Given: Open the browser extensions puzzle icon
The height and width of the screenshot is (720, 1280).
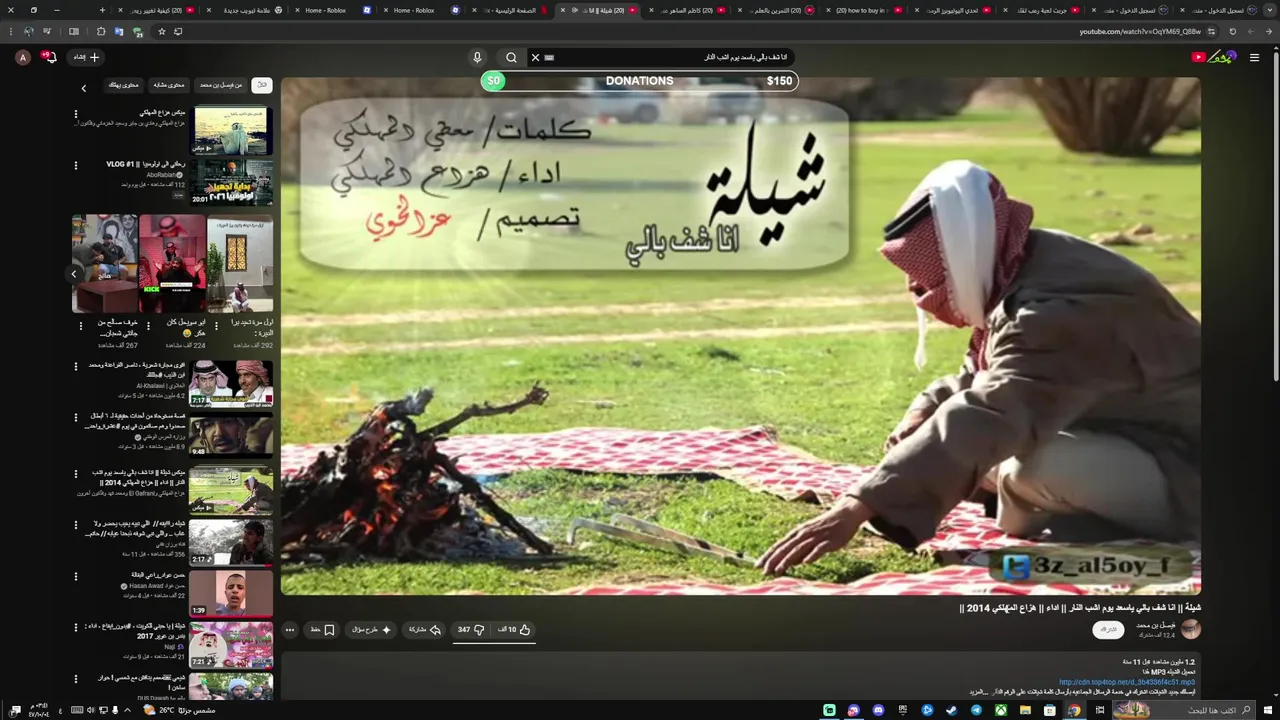Looking at the screenshot, I should 101,31.
